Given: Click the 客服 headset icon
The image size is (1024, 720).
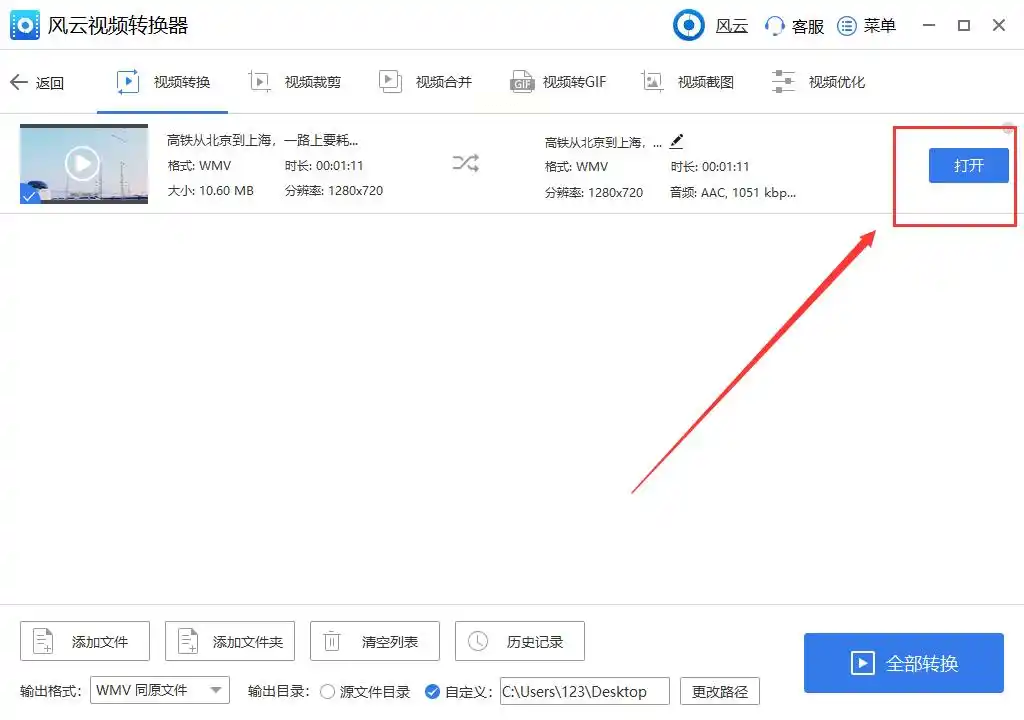Looking at the screenshot, I should pos(775,25).
